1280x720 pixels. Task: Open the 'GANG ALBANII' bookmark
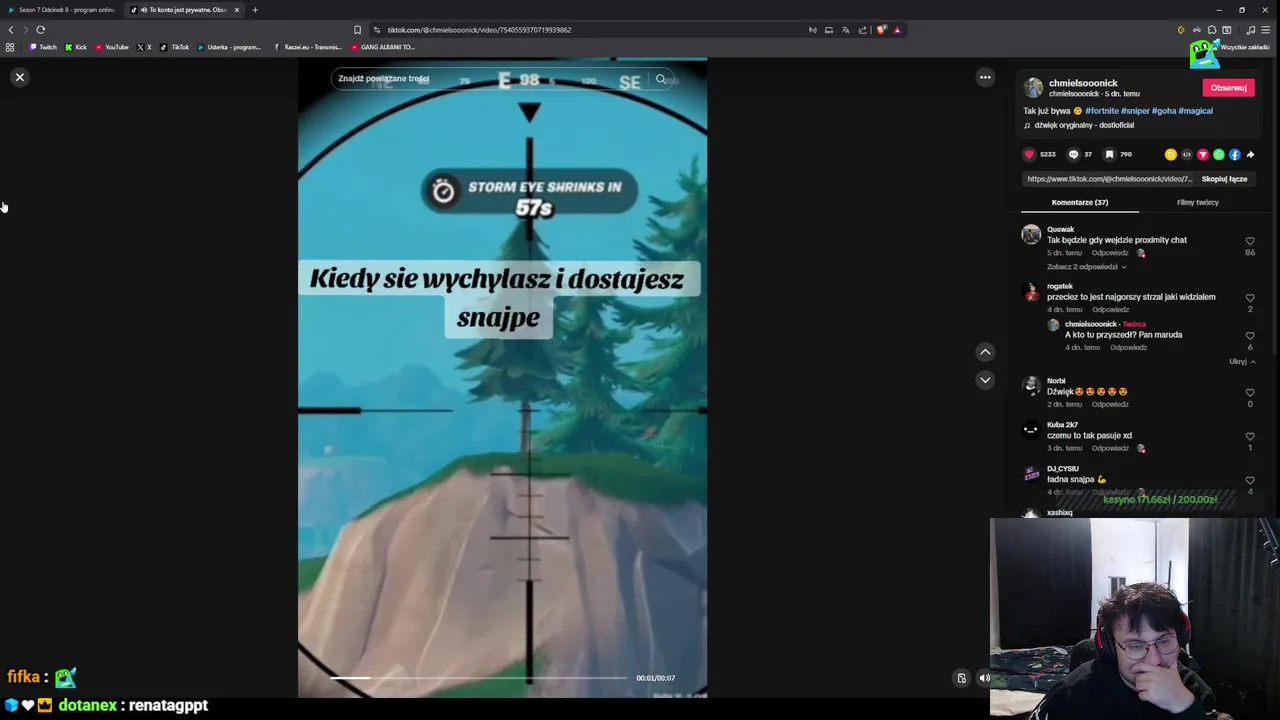pyautogui.click(x=383, y=47)
